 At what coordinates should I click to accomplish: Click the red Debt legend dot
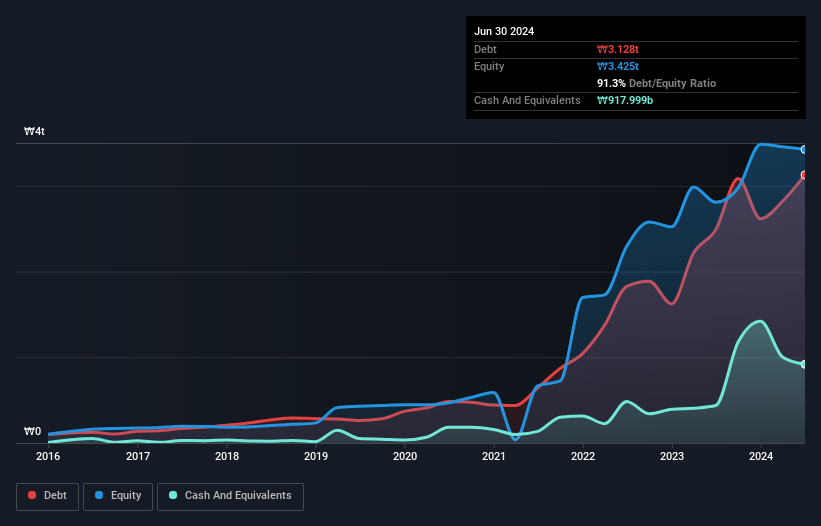pyautogui.click(x=32, y=495)
